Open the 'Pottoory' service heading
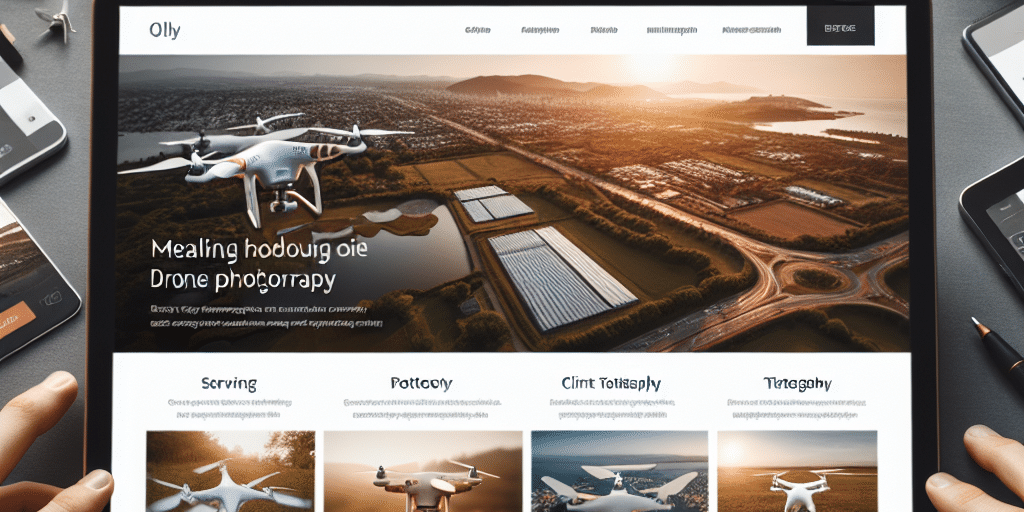The height and width of the screenshot is (512, 1024). [x=421, y=383]
